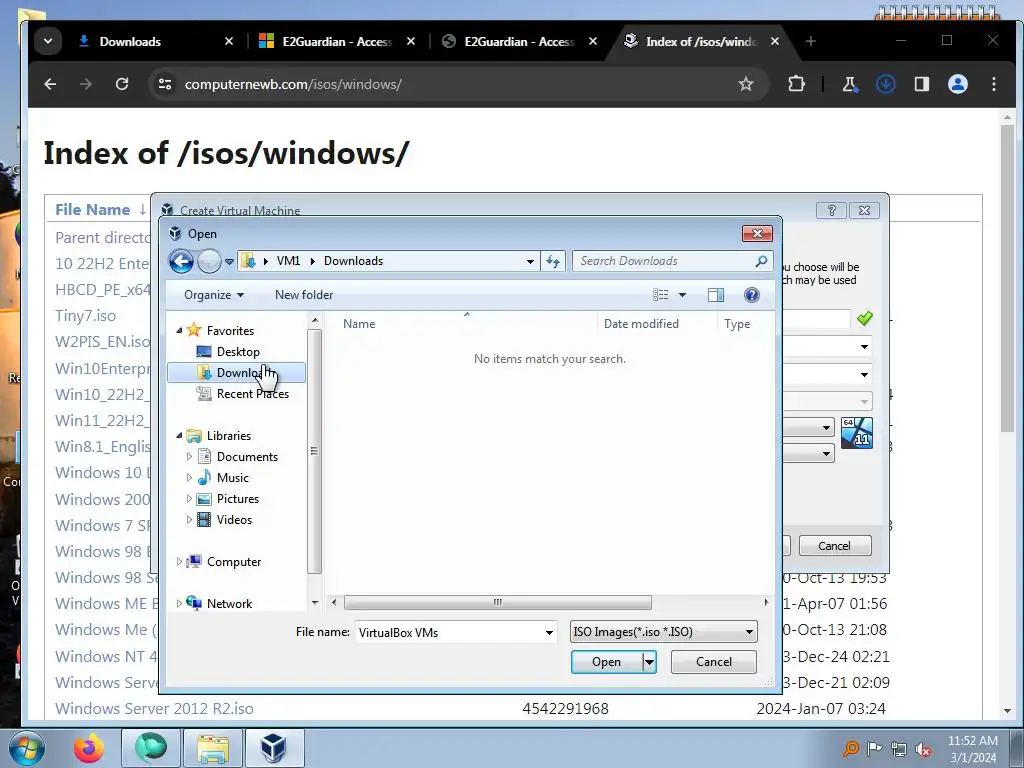
Task: Click the search magnifier icon
Action: (x=761, y=261)
